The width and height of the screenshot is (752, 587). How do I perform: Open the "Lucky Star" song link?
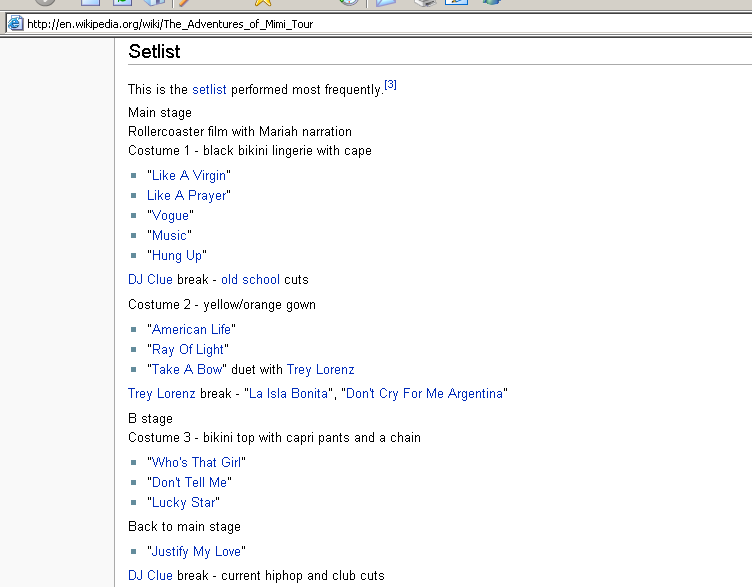pyautogui.click(x=184, y=503)
